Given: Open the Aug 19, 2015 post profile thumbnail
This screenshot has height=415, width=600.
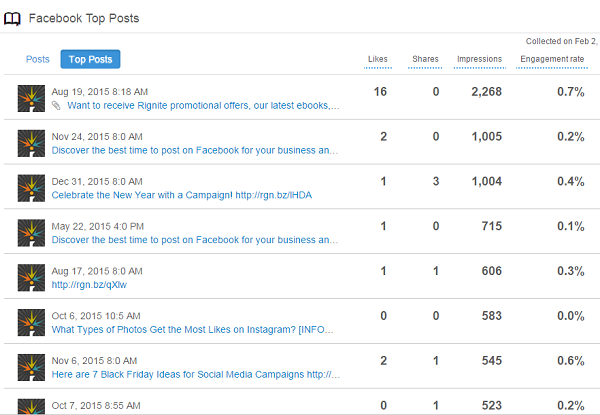Looking at the screenshot, I should click(x=31, y=98).
